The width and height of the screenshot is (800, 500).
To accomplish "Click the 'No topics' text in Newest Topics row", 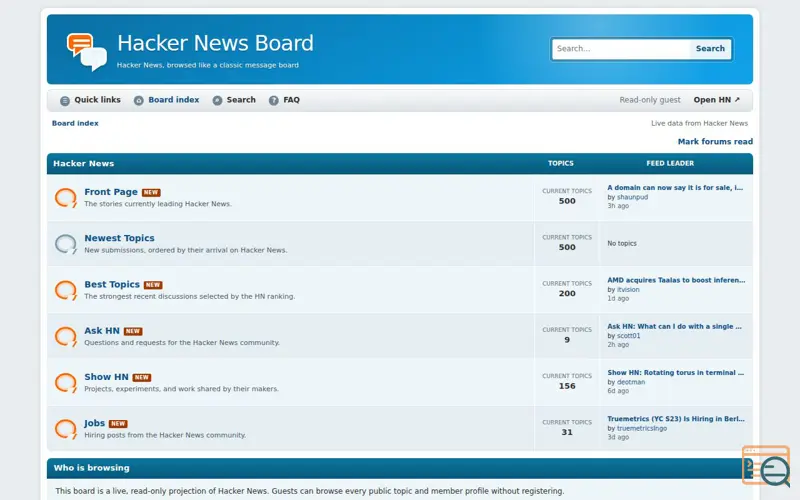I will tap(622, 243).
